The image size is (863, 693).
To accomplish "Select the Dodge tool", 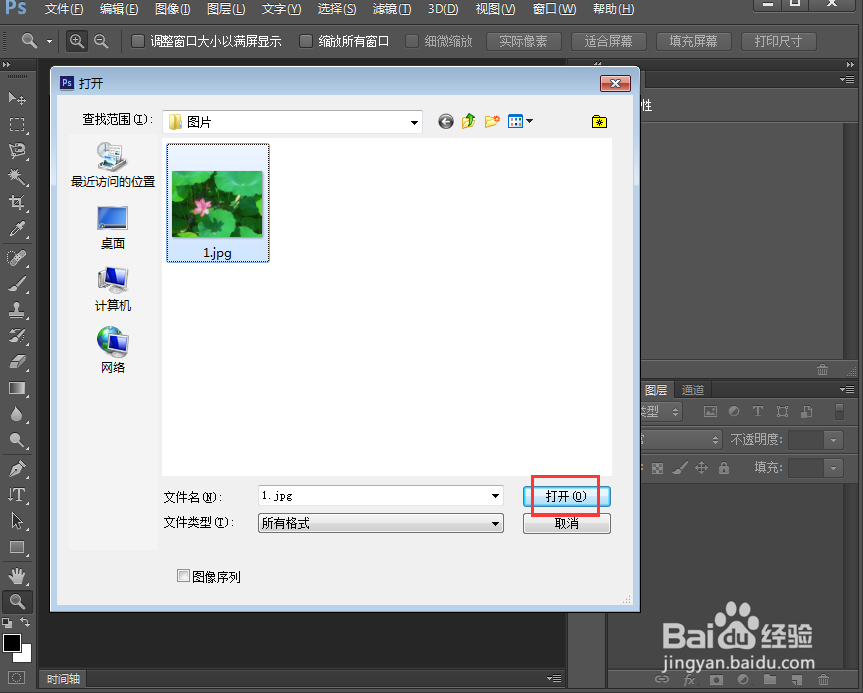I will 17,440.
